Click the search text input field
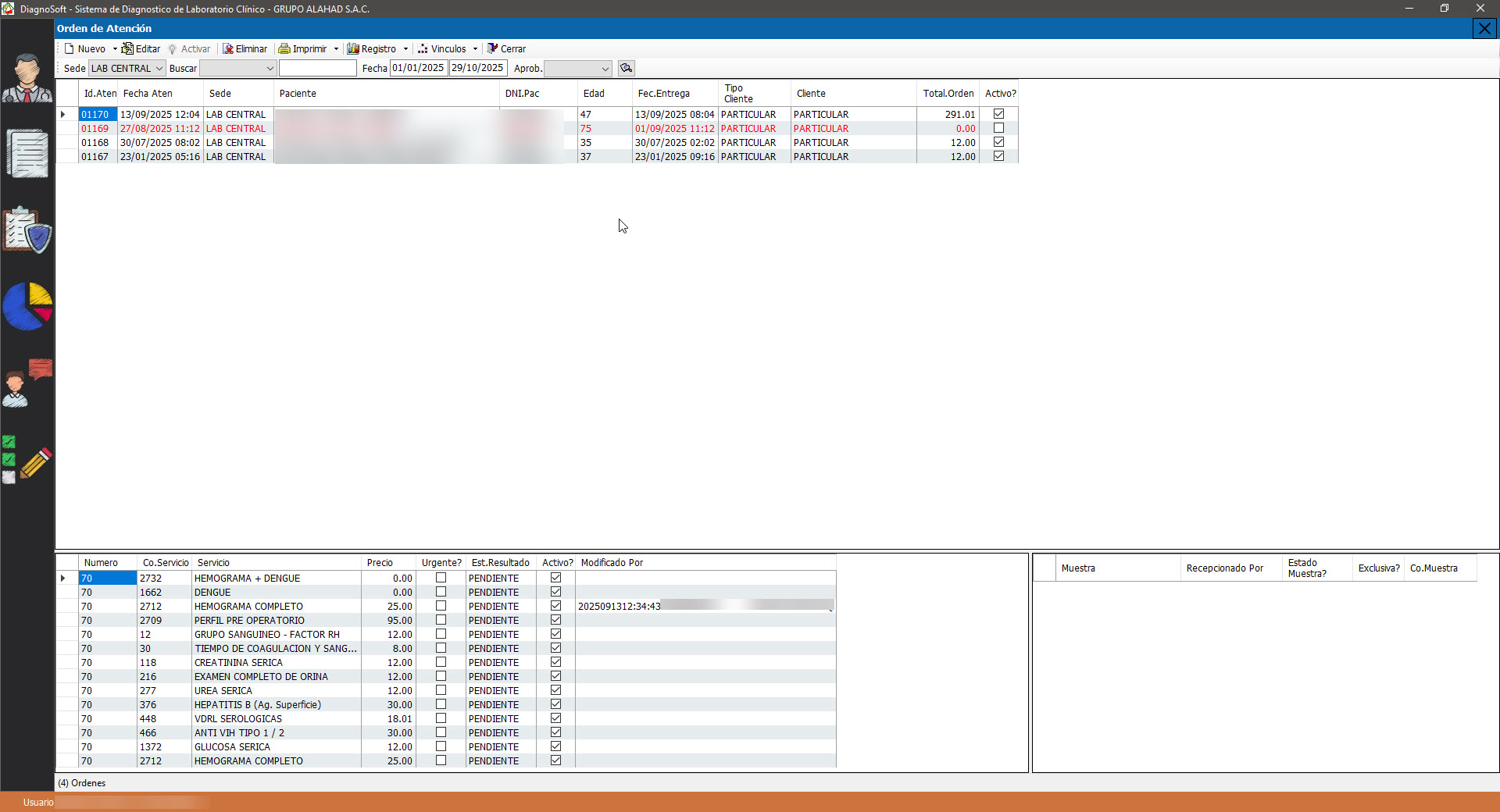This screenshot has height=812, width=1500. pos(318,69)
